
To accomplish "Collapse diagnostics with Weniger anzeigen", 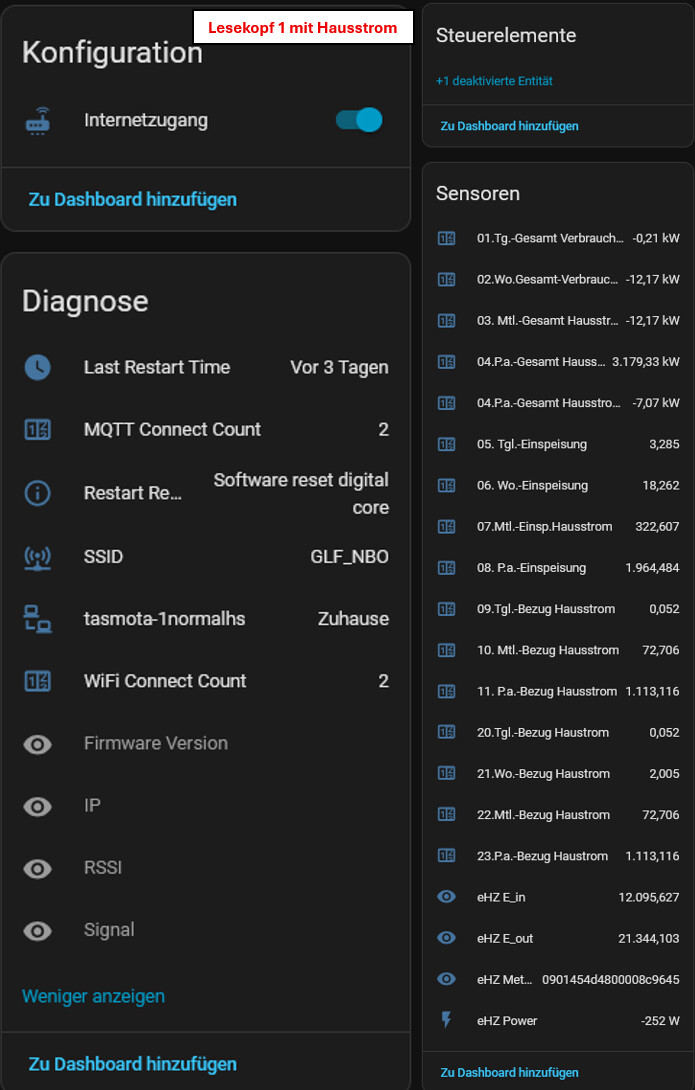I will [93, 996].
